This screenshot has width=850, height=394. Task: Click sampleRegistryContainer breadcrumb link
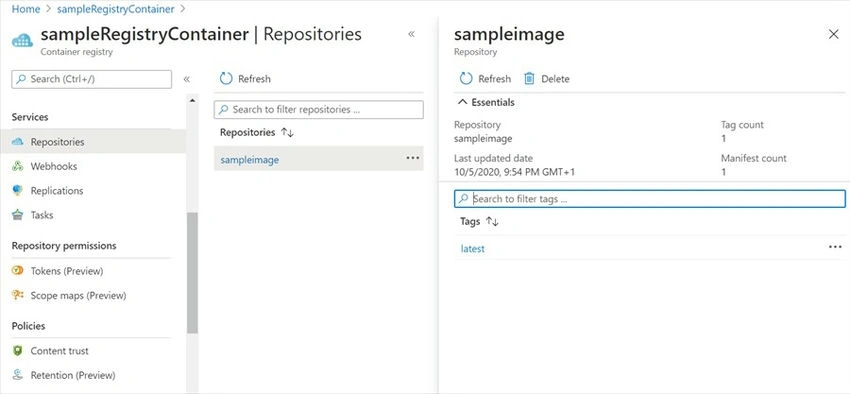click(x=116, y=9)
